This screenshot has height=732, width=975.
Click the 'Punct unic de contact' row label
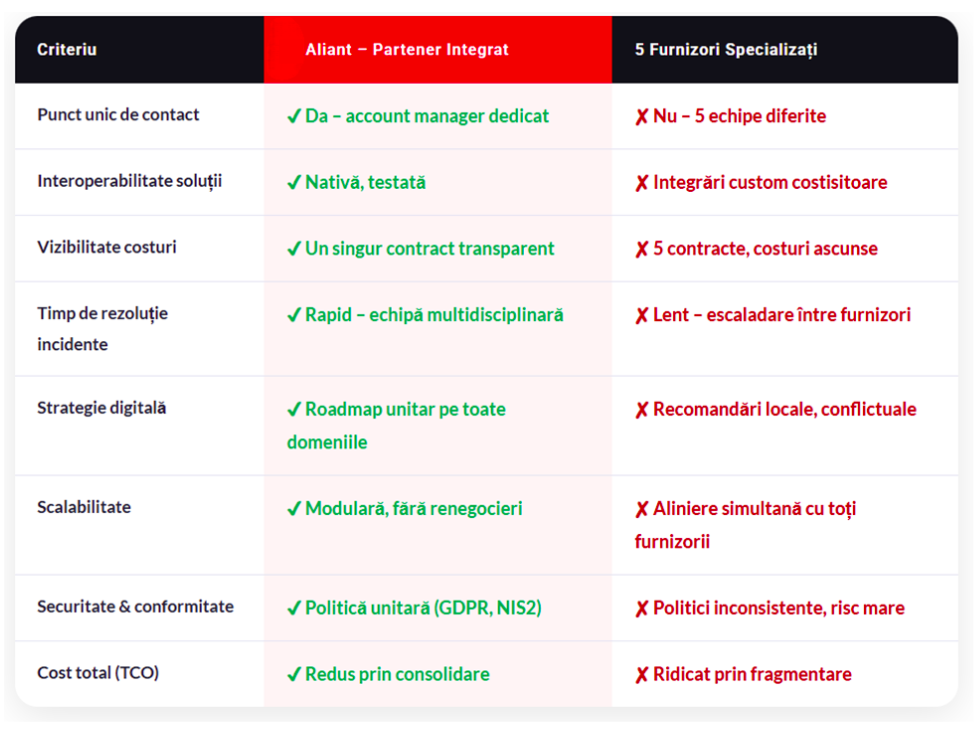tap(118, 115)
